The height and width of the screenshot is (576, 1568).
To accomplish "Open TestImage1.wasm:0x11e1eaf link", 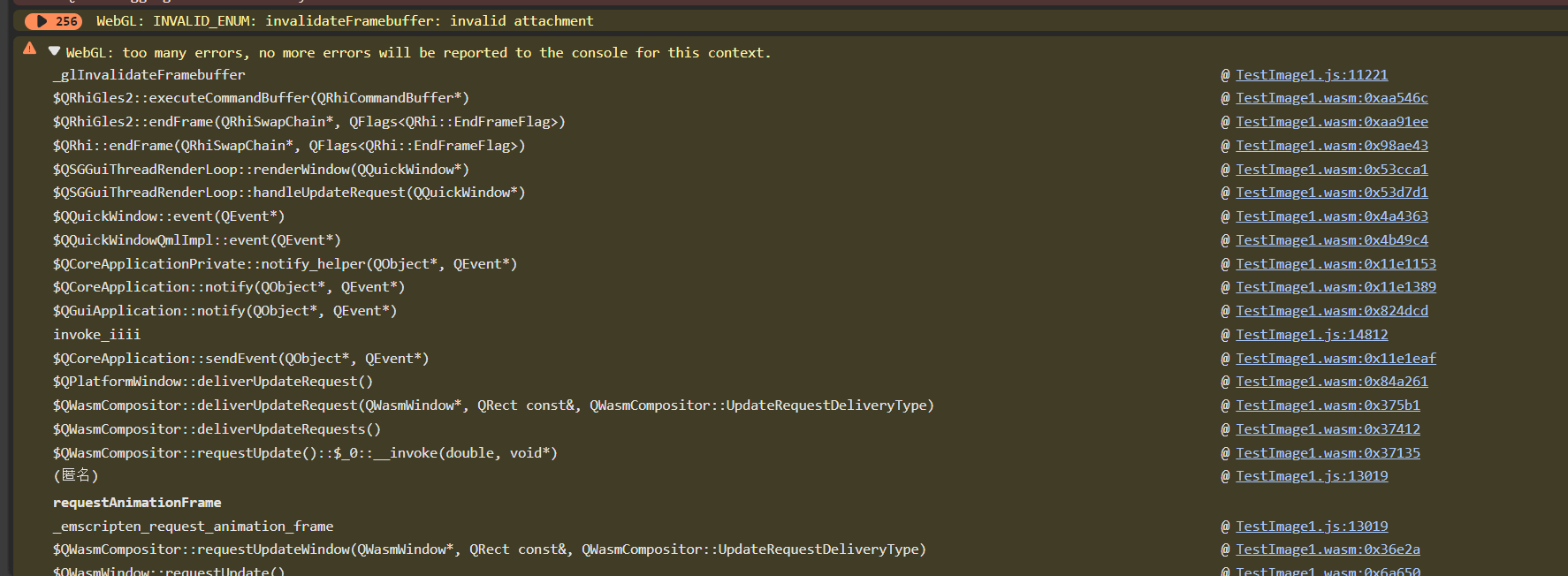I will click(x=1336, y=359).
